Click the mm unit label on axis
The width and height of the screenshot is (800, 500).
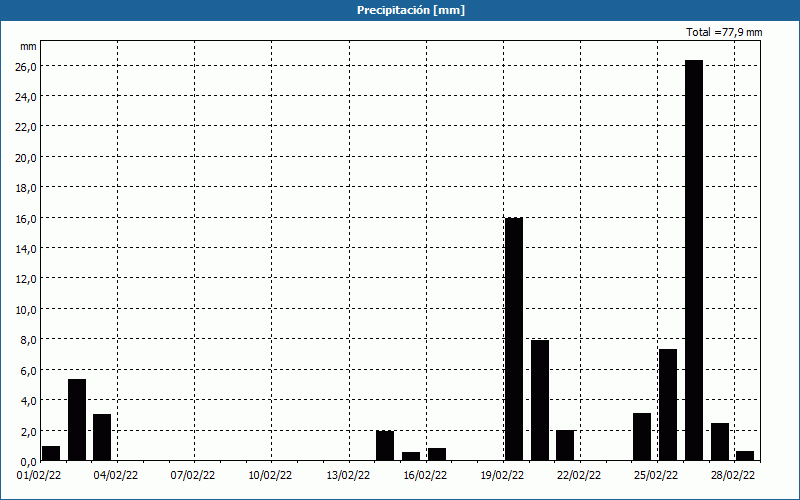pyautogui.click(x=28, y=46)
